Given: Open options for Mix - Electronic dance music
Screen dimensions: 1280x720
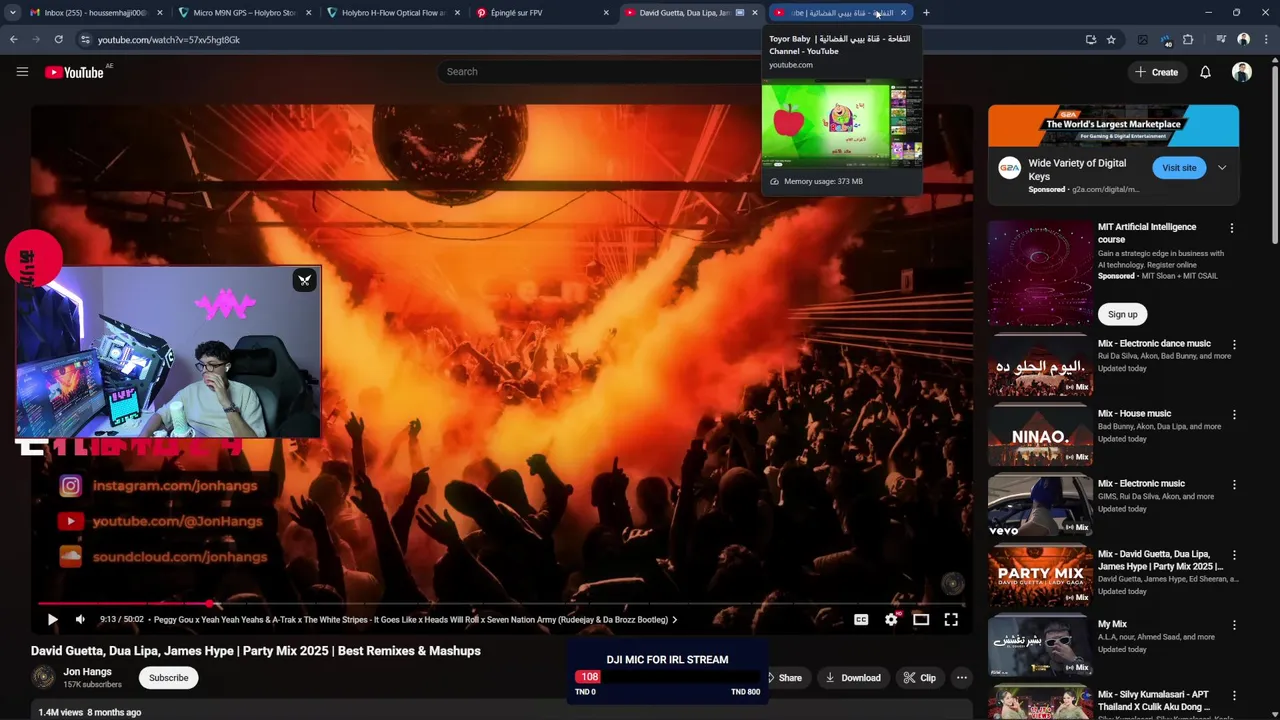Looking at the screenshot, I should tap(1234, 344).
